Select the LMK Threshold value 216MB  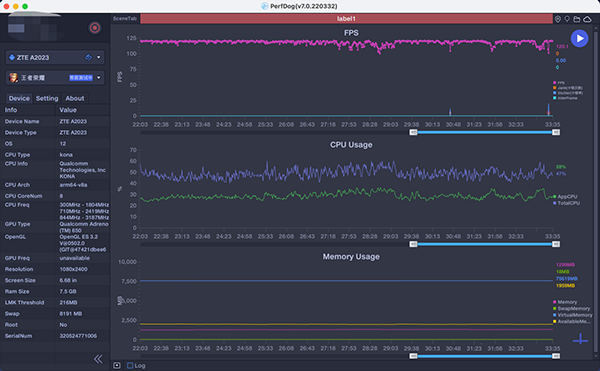tap(68, 303)
